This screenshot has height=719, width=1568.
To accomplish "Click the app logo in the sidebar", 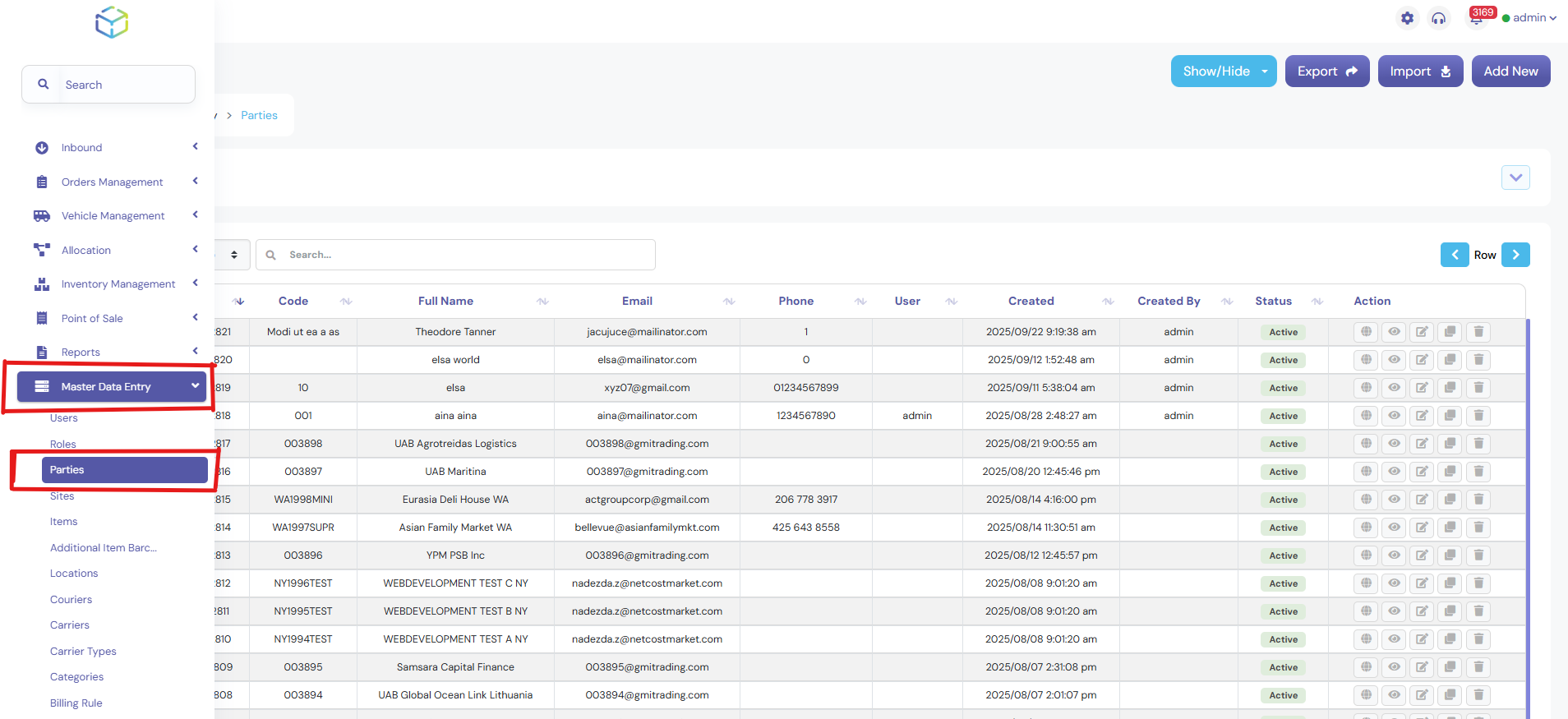I will (112, 23).
